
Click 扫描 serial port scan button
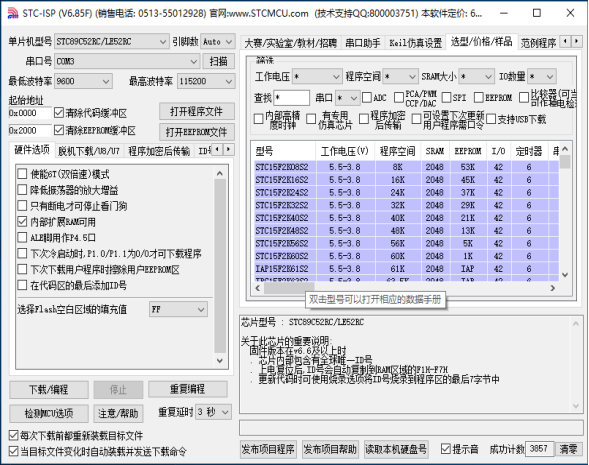tap(219, 61)
